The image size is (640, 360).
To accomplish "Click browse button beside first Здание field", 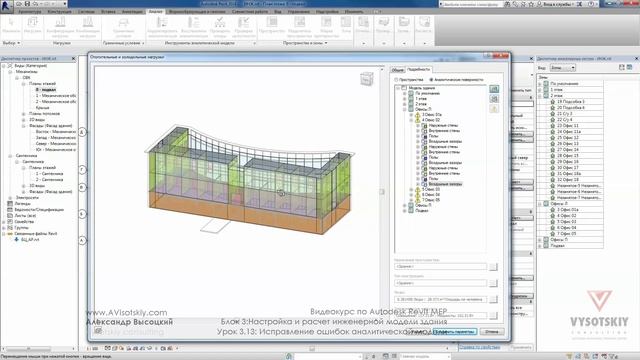I will (x=493, y=267).
